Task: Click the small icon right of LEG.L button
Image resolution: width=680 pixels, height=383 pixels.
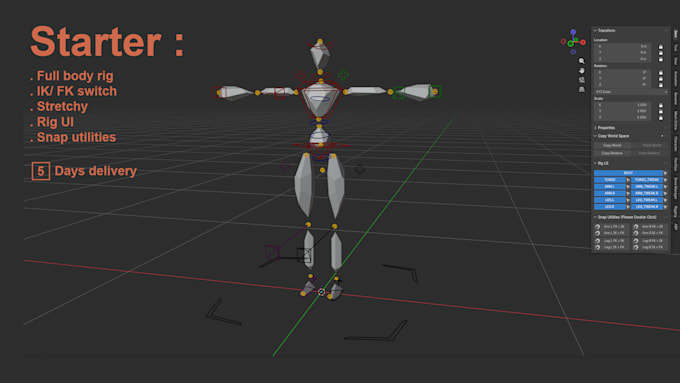Action: click(x=628, y=200)
